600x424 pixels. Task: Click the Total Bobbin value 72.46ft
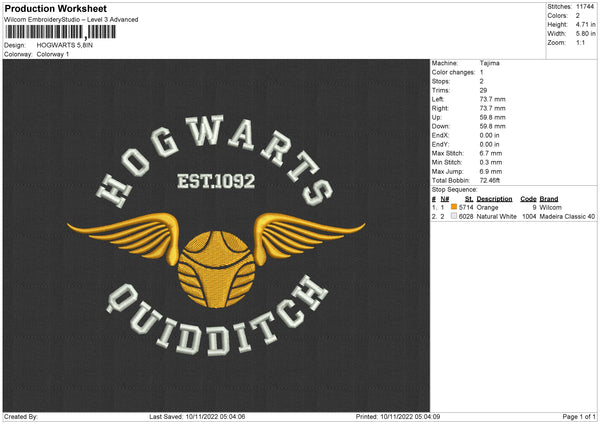click(x=490, y=180)
